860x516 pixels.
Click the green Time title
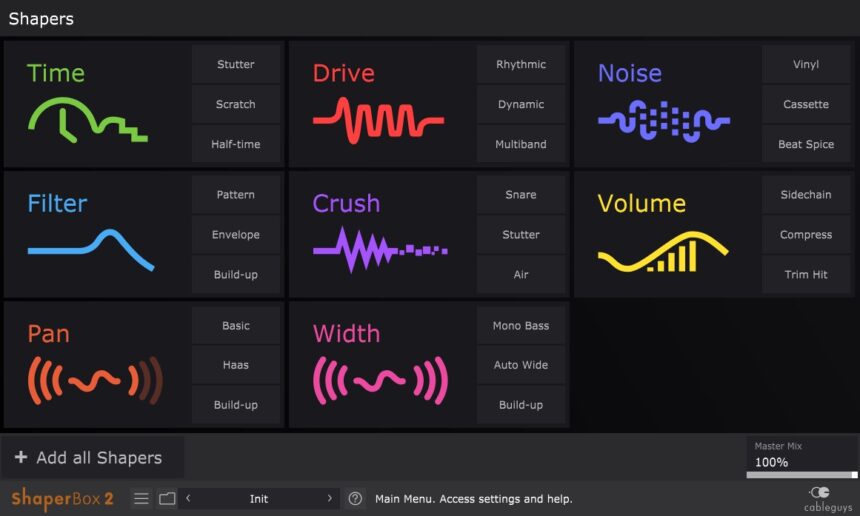56,73
